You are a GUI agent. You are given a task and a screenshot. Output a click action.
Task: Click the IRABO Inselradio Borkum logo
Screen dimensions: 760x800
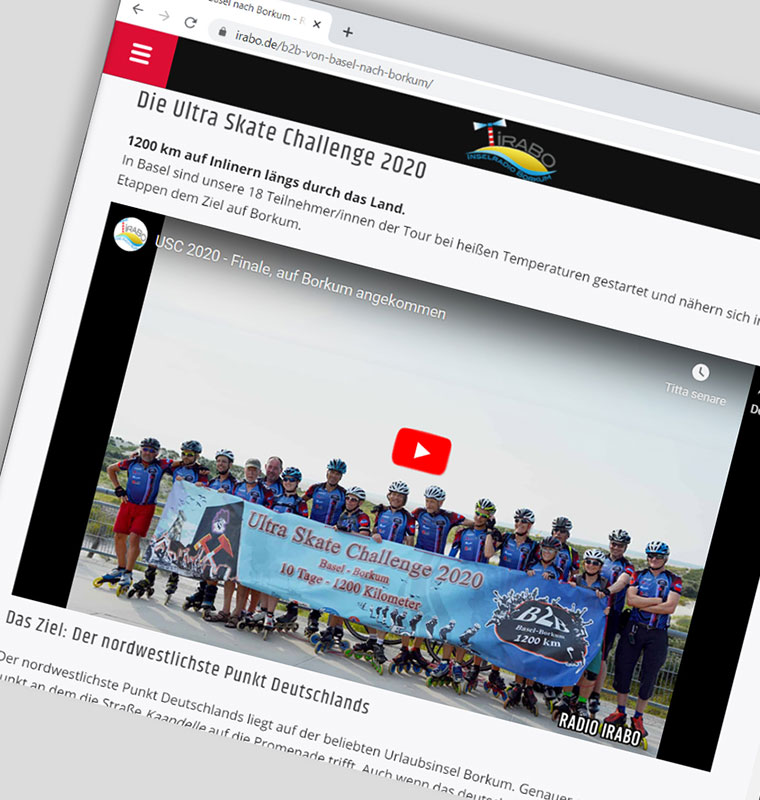click(x=511, y=149)
